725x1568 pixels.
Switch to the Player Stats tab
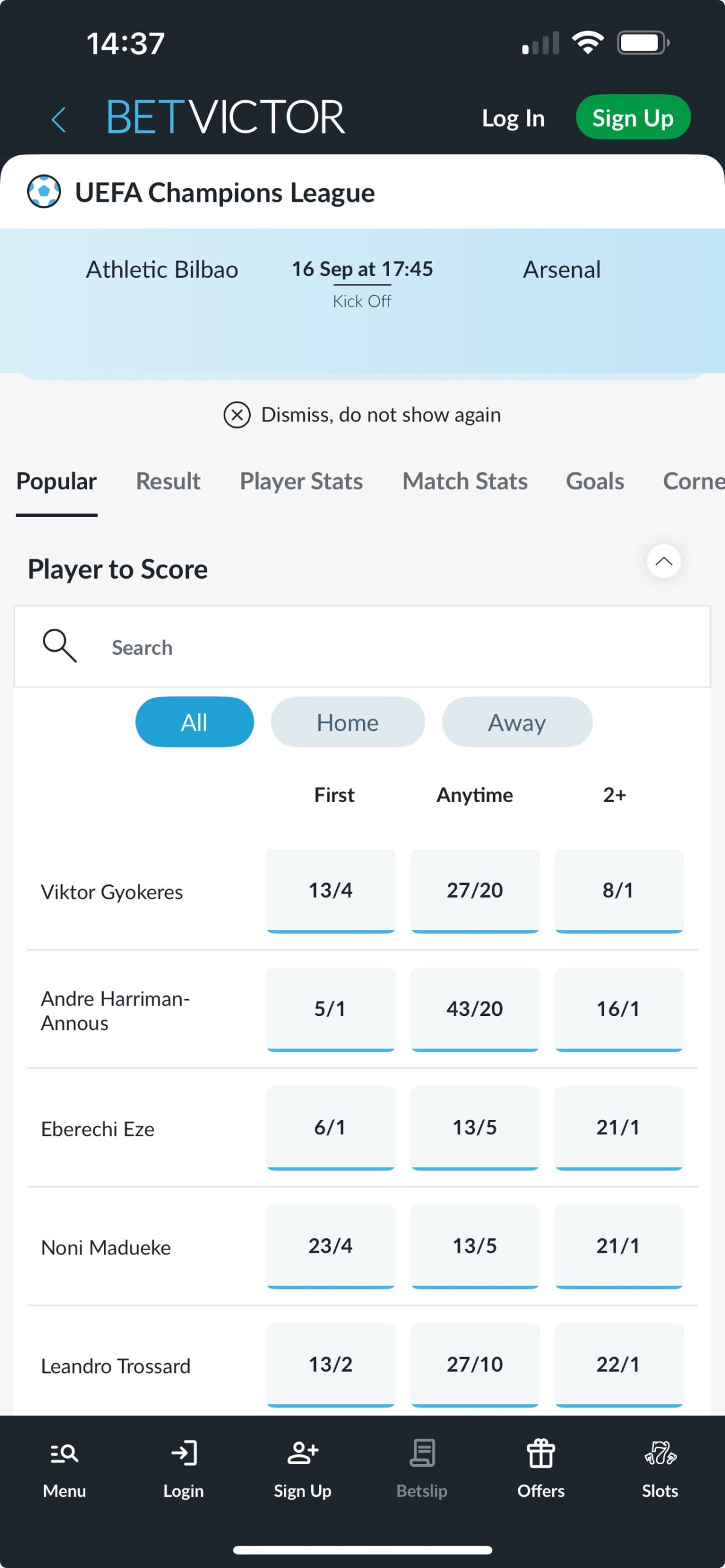click(301, 481)
